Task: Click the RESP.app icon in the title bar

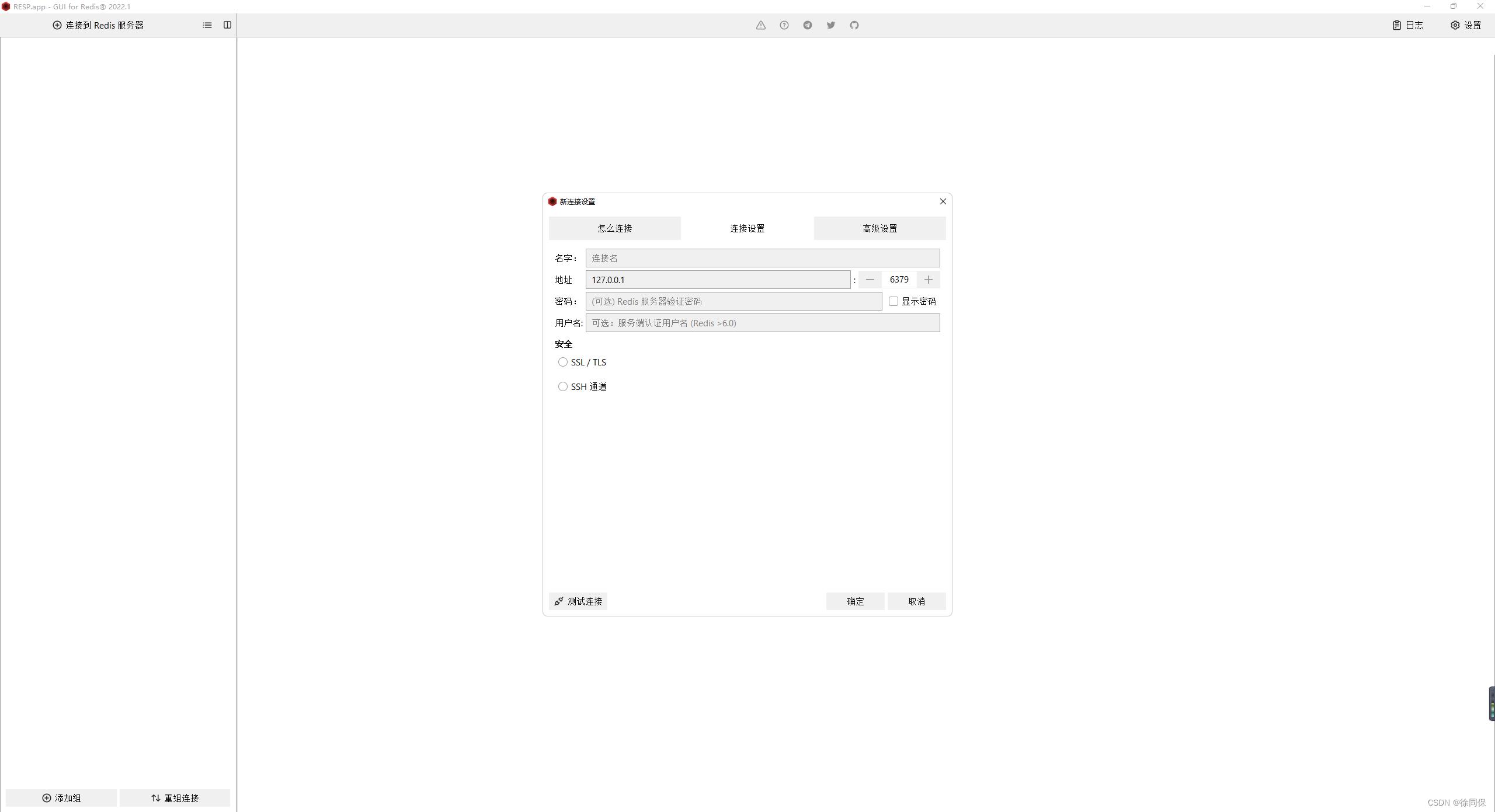Action: [6, 6]
